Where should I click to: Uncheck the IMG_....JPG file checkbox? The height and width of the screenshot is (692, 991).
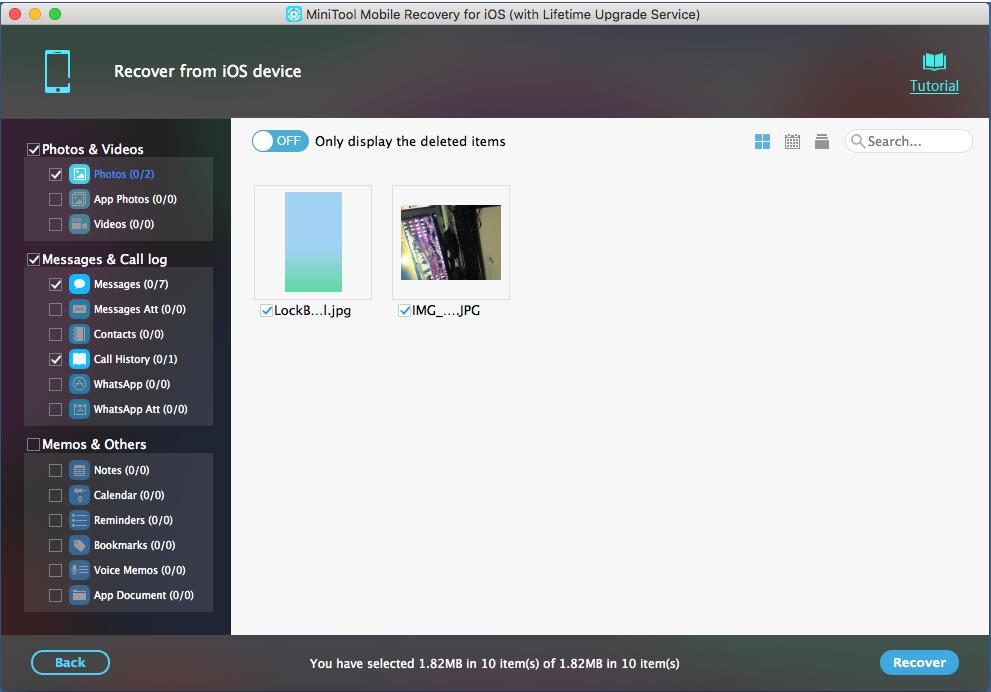point(404,310)
